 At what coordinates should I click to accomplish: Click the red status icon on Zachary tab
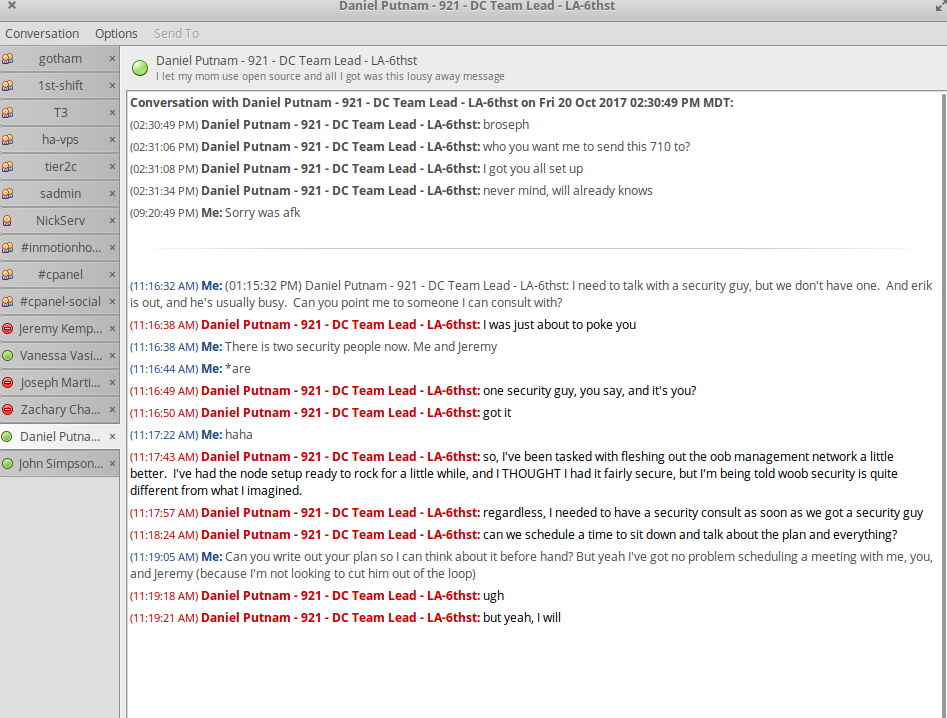click(8, 410)
